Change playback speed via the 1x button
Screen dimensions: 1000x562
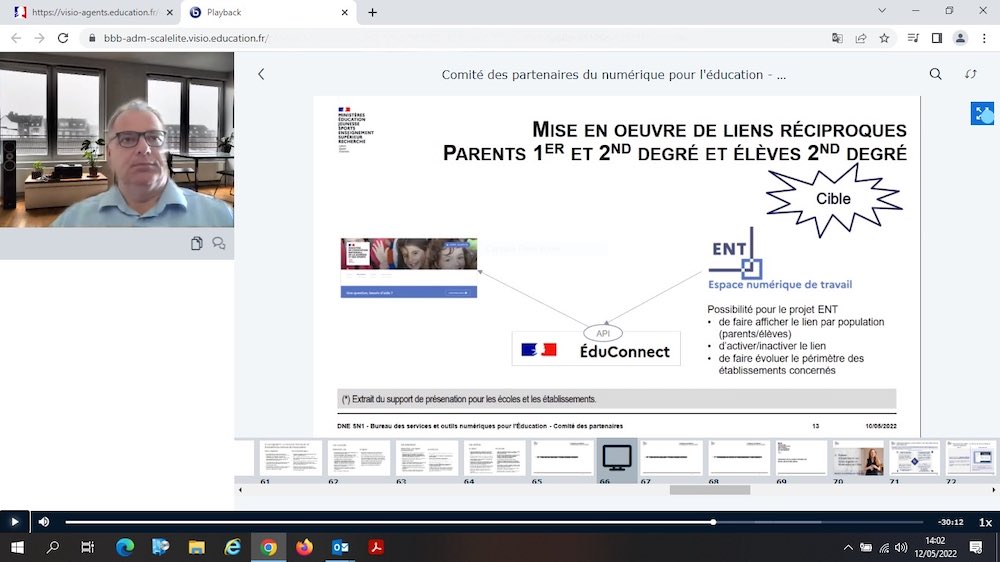pyautogui.click(x=985, y=522)
